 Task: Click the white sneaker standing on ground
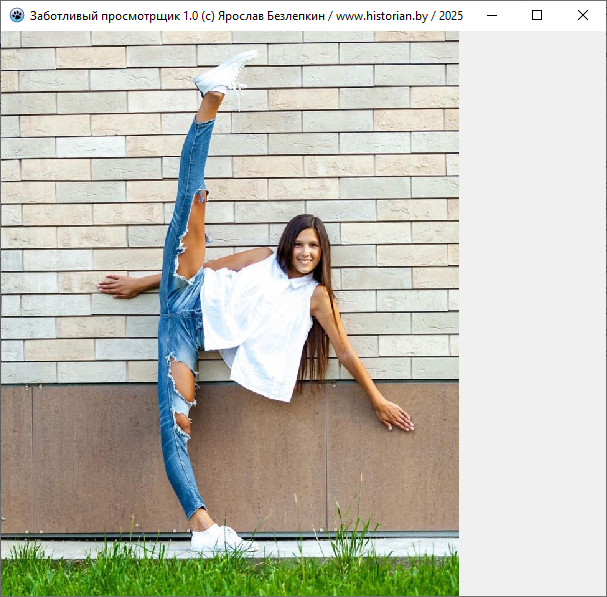[x=219, y=540]
